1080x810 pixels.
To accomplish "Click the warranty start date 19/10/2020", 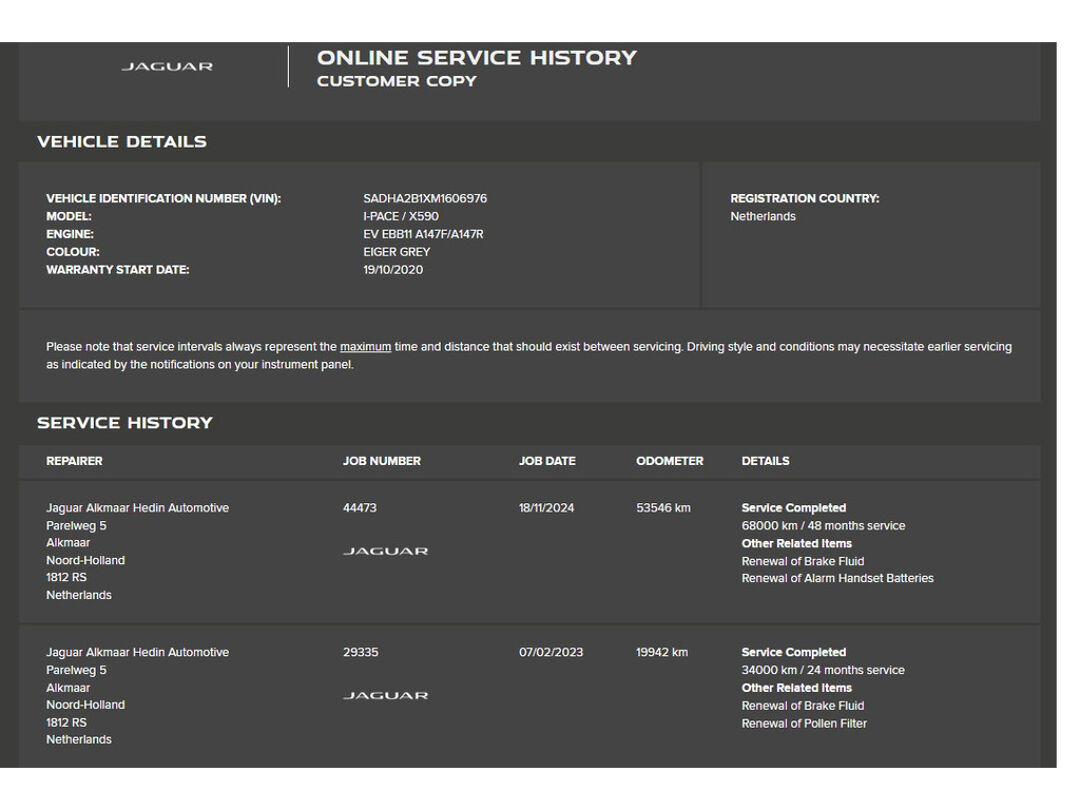I will tap(393, 270).
